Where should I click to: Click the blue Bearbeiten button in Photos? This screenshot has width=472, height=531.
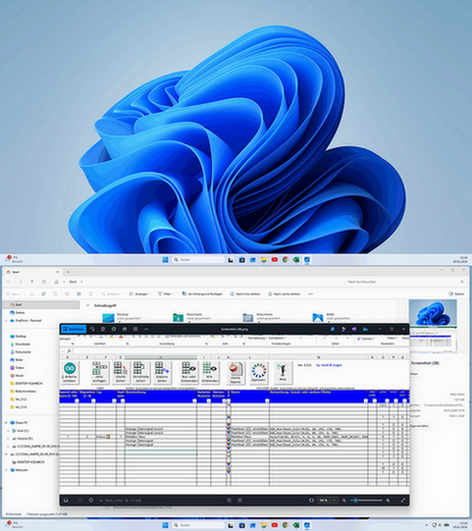(73, 329)
